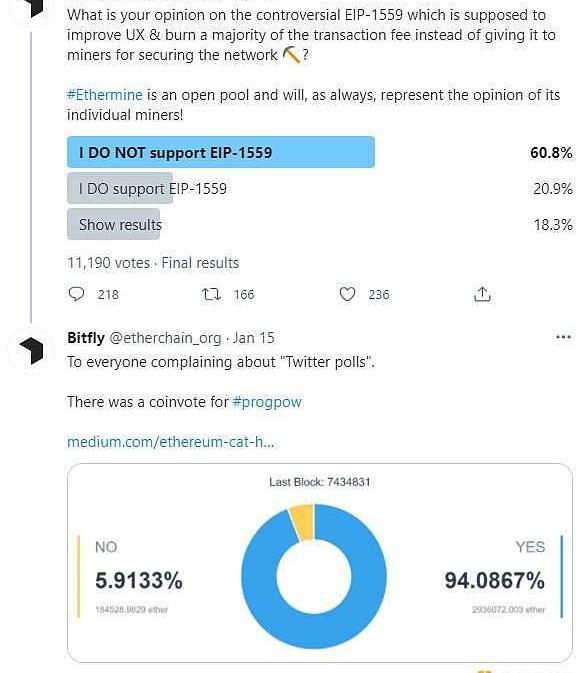This screenshot has width=584, height=673.
Task: Click the reply speech bubble icon
Action: pyautogui.click(x=76, y=294)
